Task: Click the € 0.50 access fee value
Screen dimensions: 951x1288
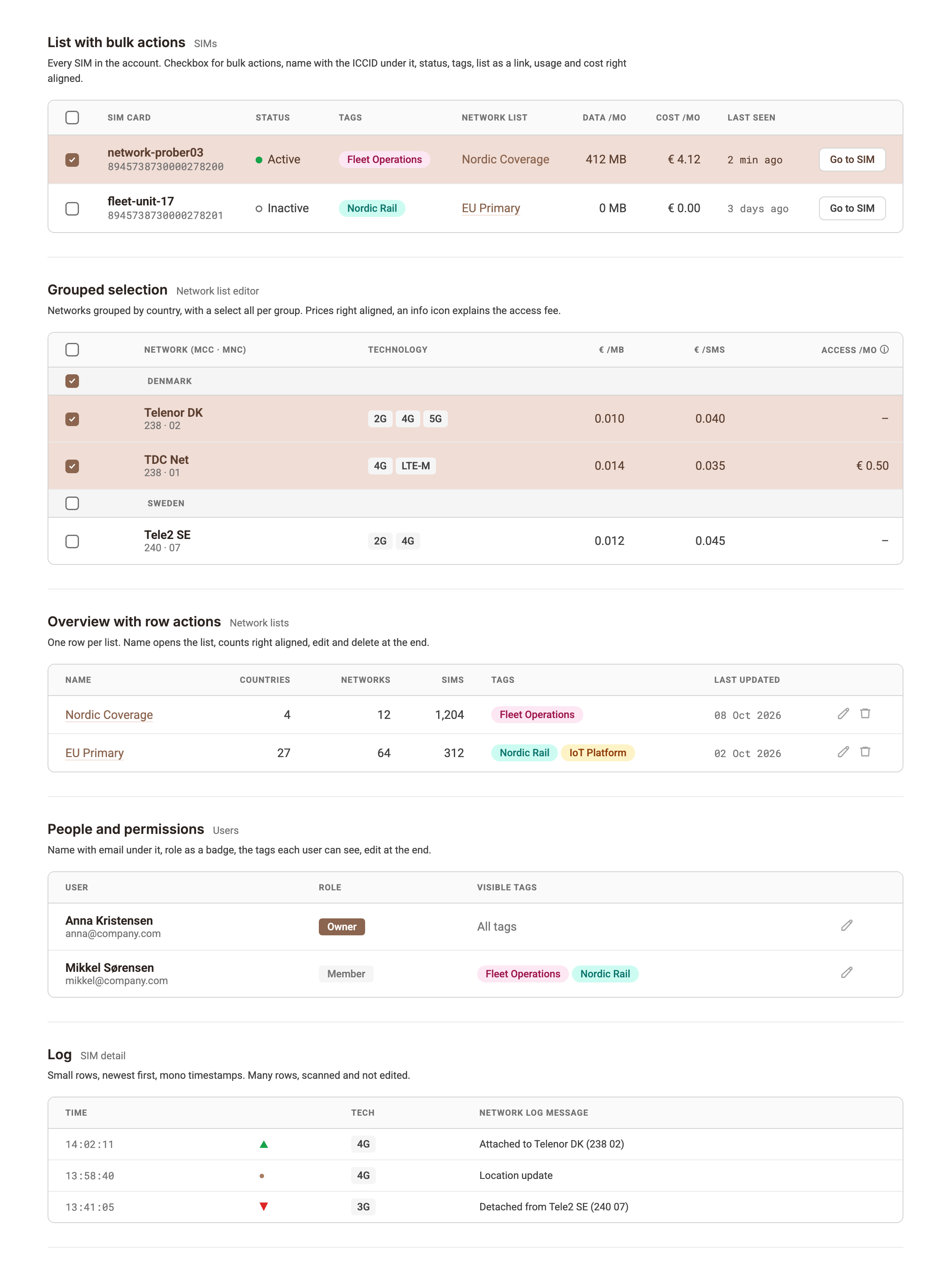Action: tap(872, 466)
